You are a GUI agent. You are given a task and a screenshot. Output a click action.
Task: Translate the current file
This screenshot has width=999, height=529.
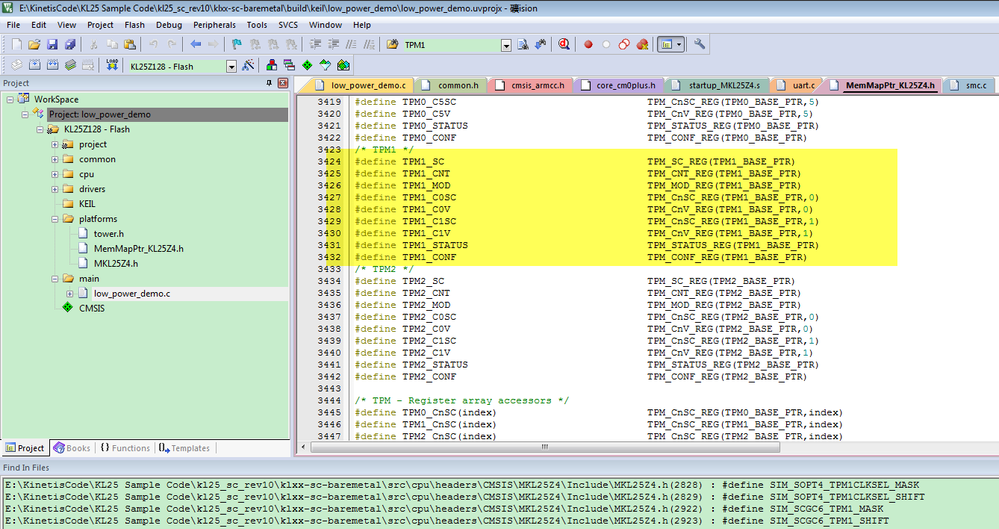pyautogui.click(x=17, y=65)
